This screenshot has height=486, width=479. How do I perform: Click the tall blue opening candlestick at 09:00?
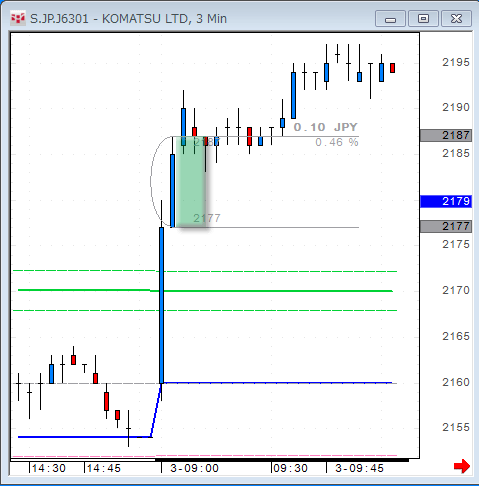coord(161,305)
